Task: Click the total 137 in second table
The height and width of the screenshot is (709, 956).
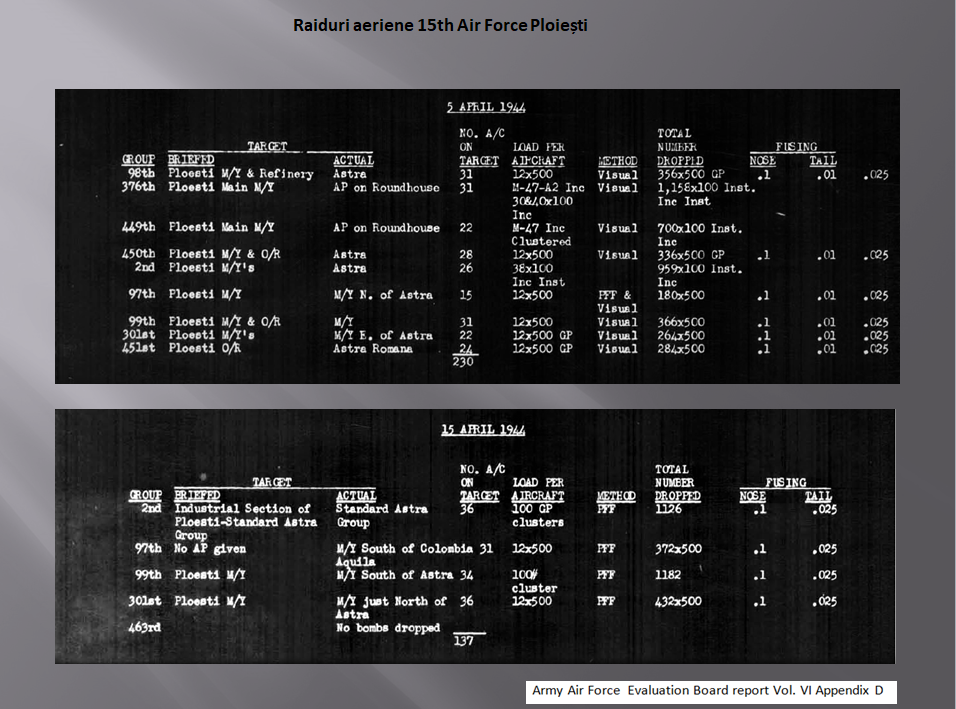Action: coord(463,641)
